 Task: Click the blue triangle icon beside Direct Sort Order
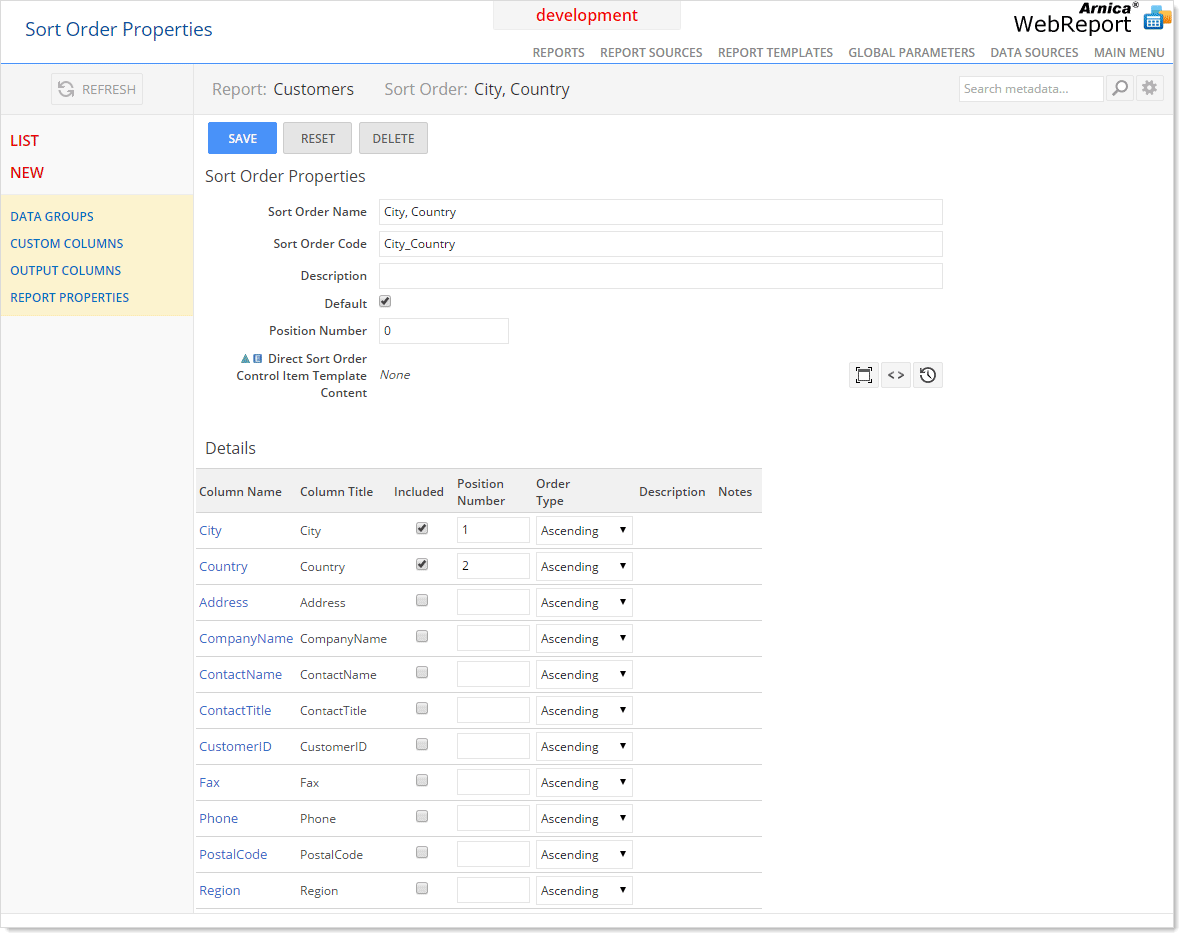(x=245, y=358)
